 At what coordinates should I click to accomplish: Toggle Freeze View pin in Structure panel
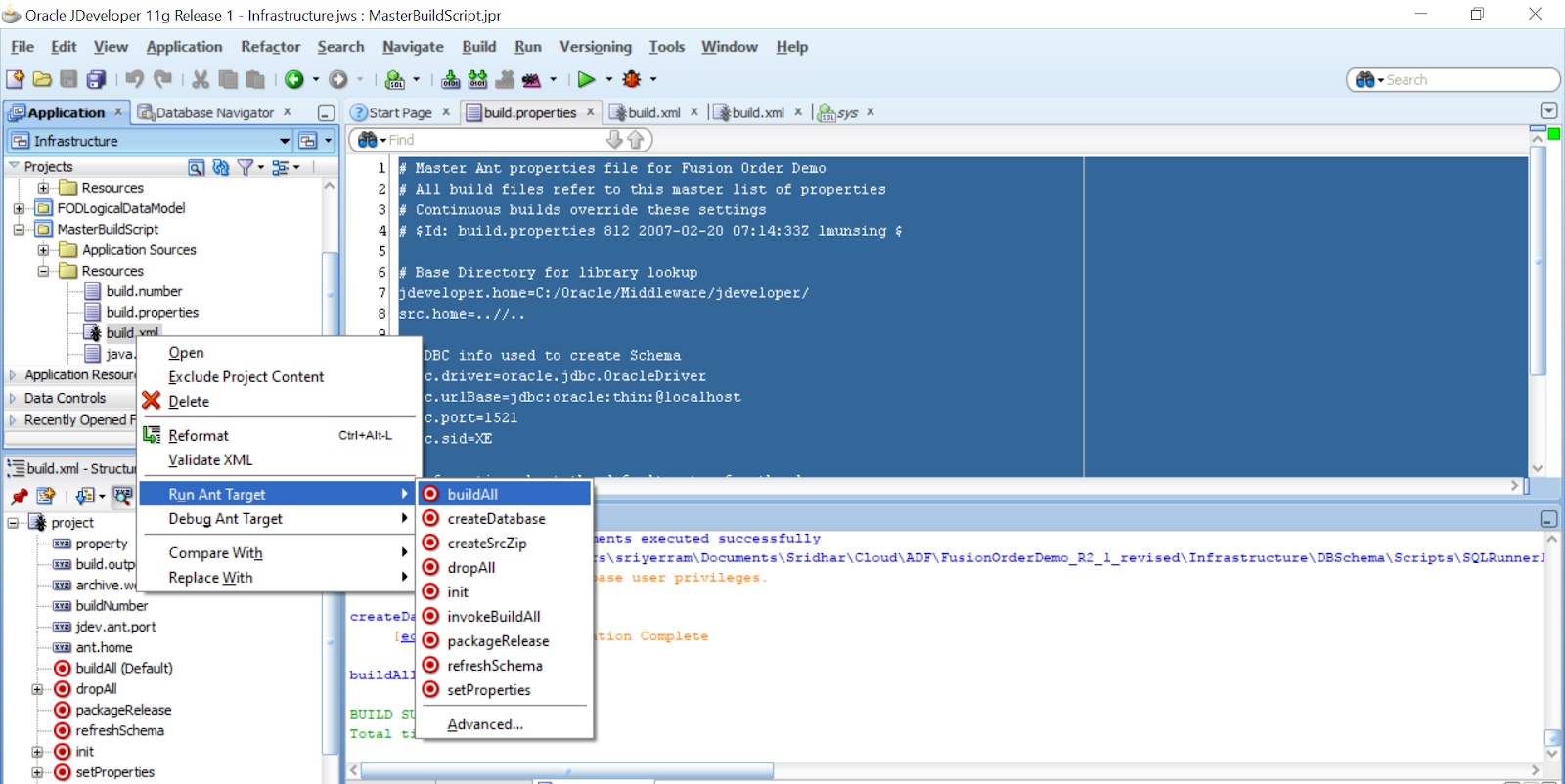coord(19,496)
